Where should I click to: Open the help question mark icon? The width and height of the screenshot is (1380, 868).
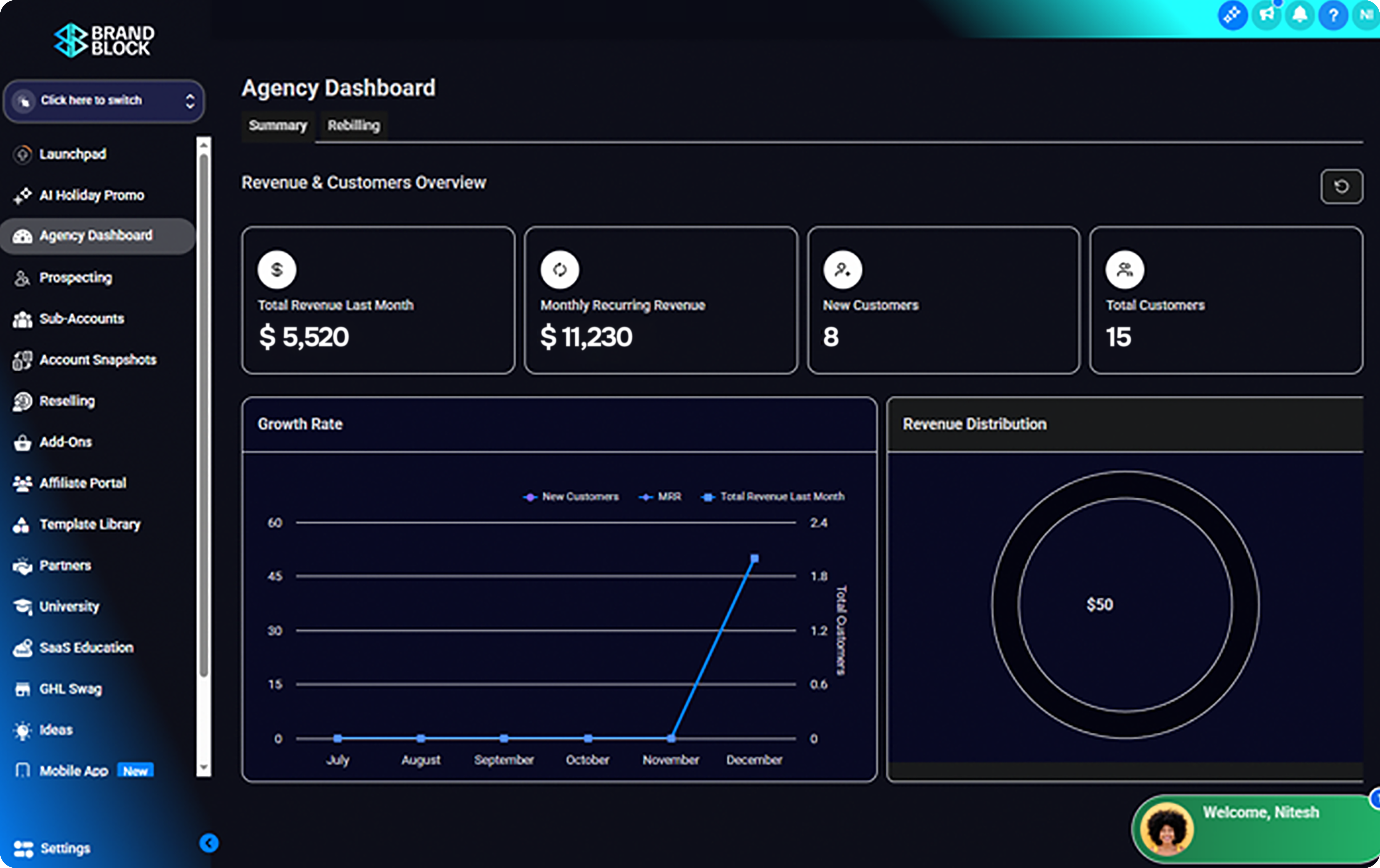point(1333,14)
